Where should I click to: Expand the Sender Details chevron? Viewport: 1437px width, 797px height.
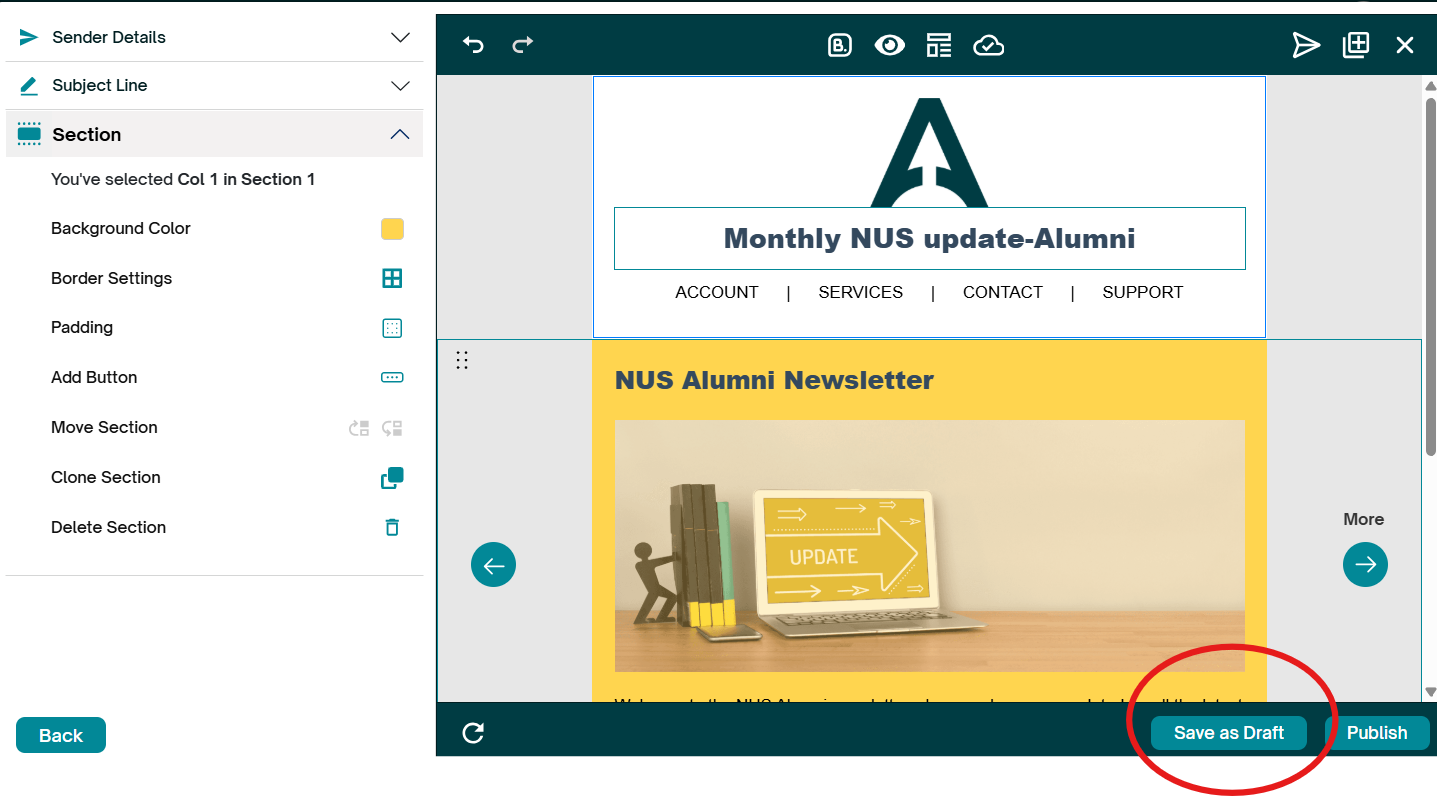coord(400,37)
